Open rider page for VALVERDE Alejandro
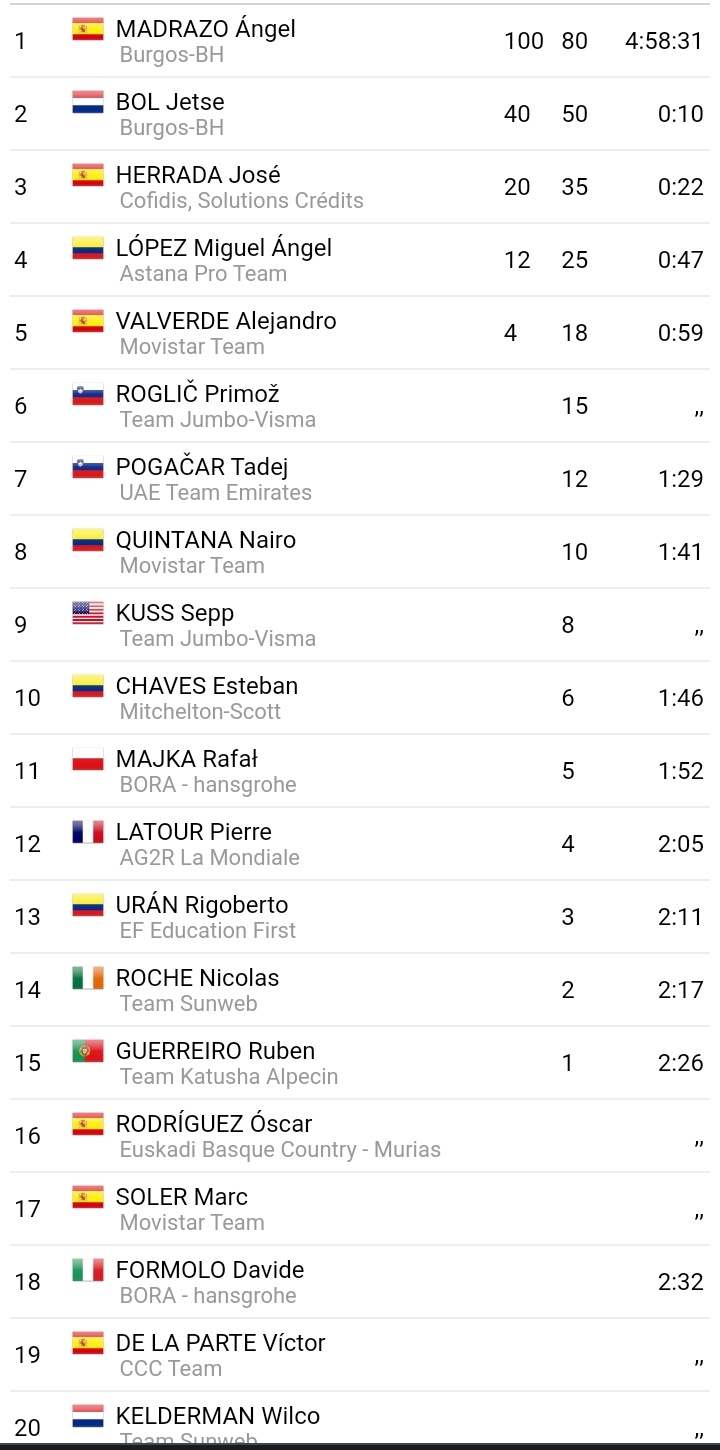Image resolution: width=720 pixels, height=1450 pixels. click(x=226, y=321)
